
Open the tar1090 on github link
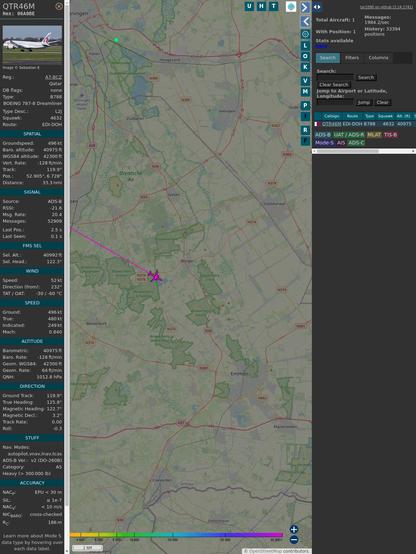(386, 7)
